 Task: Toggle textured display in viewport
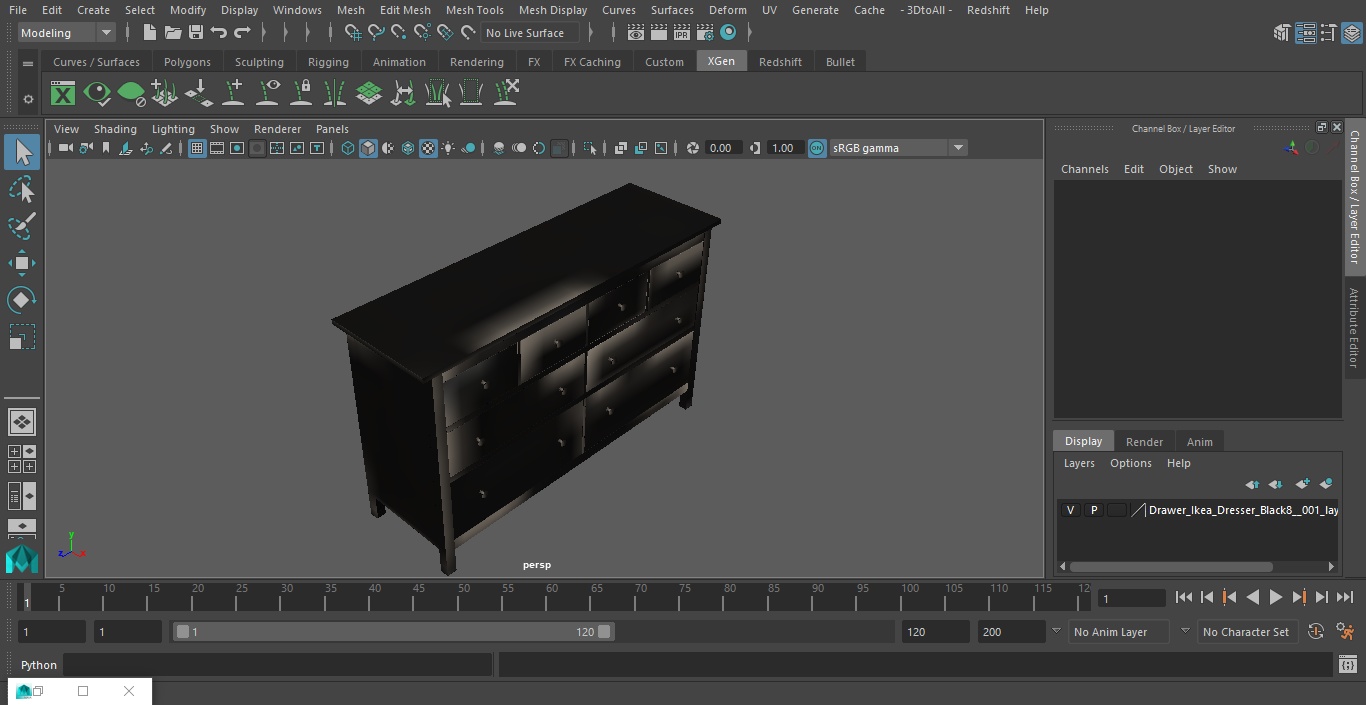point(428,148)
